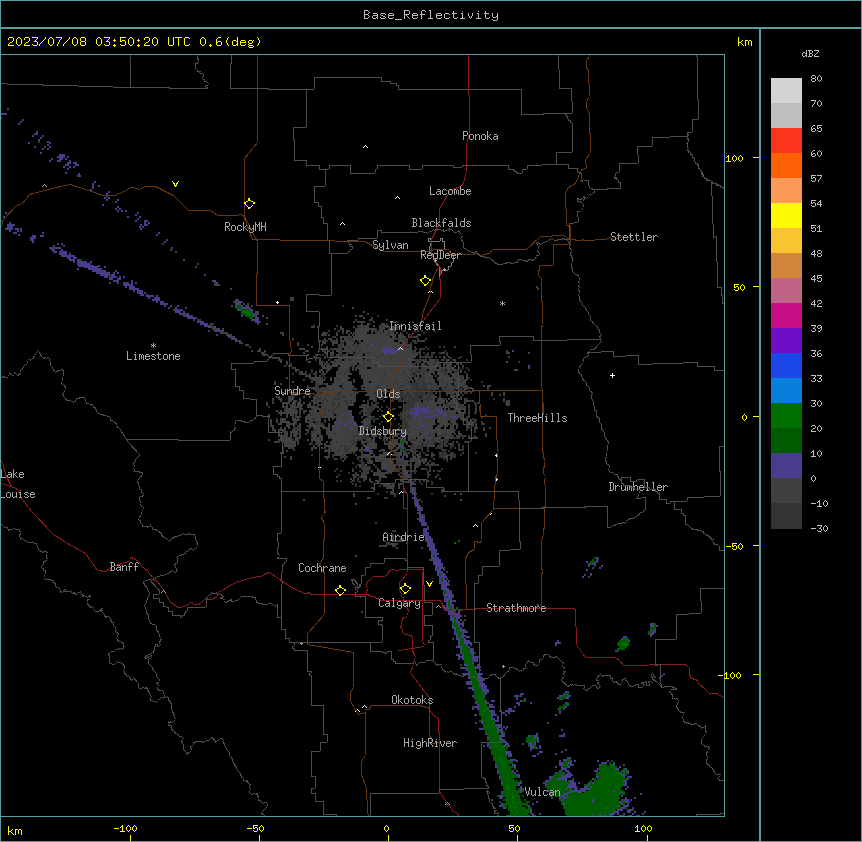Click the white plus marker west of Drumheller
862x842 pixels.
coord(612,375)
